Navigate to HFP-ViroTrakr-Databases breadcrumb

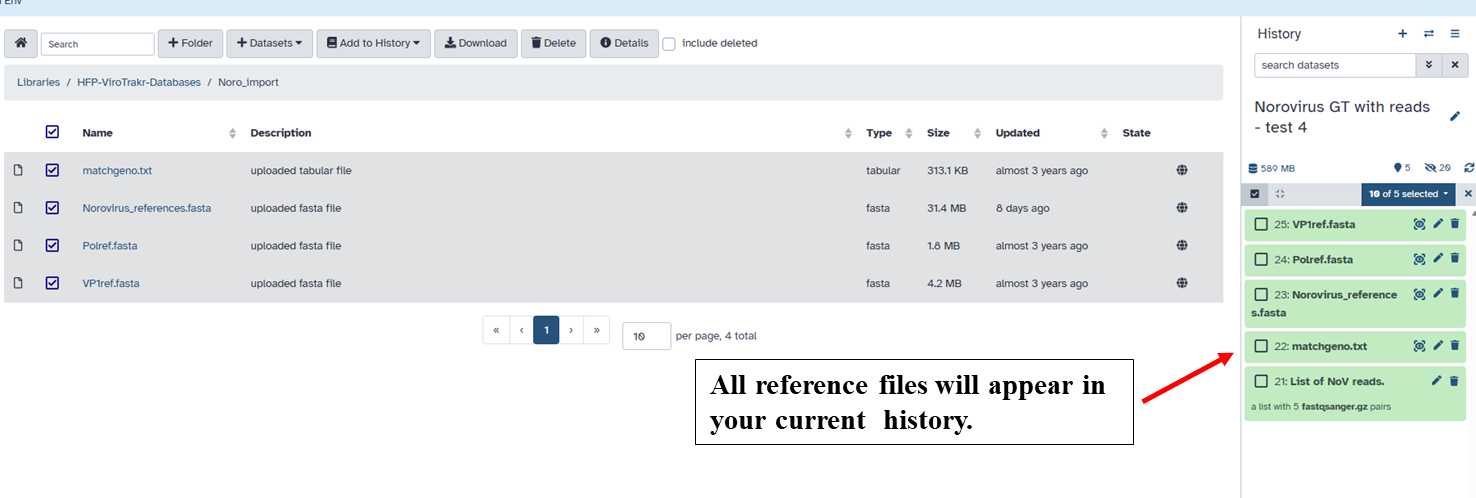(138, 82)
